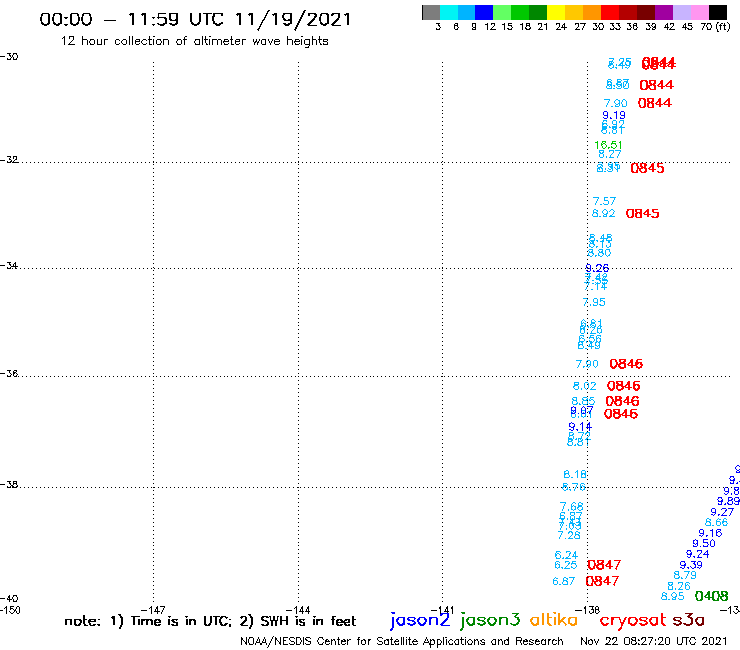Viewport: 740px width, 650px height.
Task: Select the 'jason2' legend label
Action: click(x=420, y=620)
